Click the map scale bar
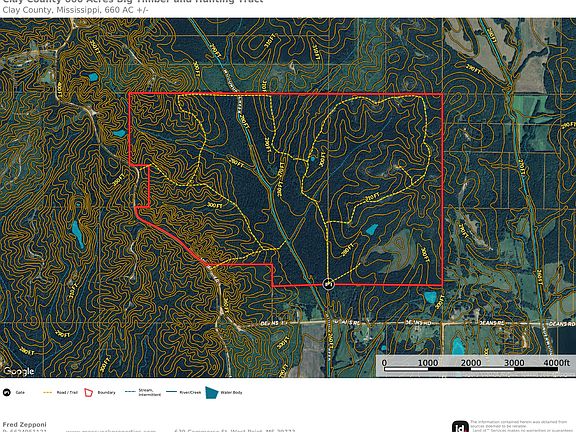Viewport: 576px width, 432px height. tap(475, 366)
